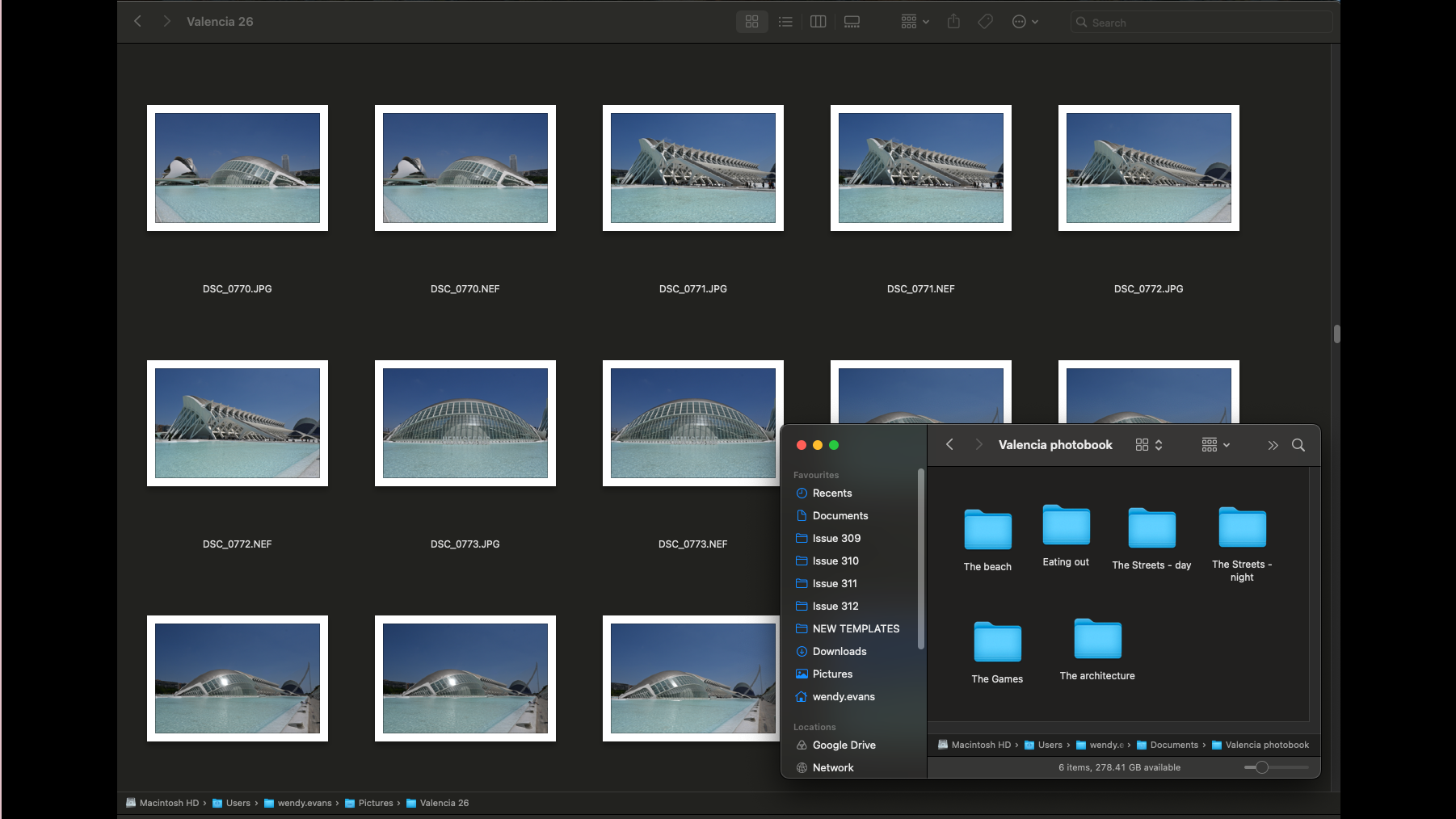Go back in the Valencia photobook window

pos(950,445)
